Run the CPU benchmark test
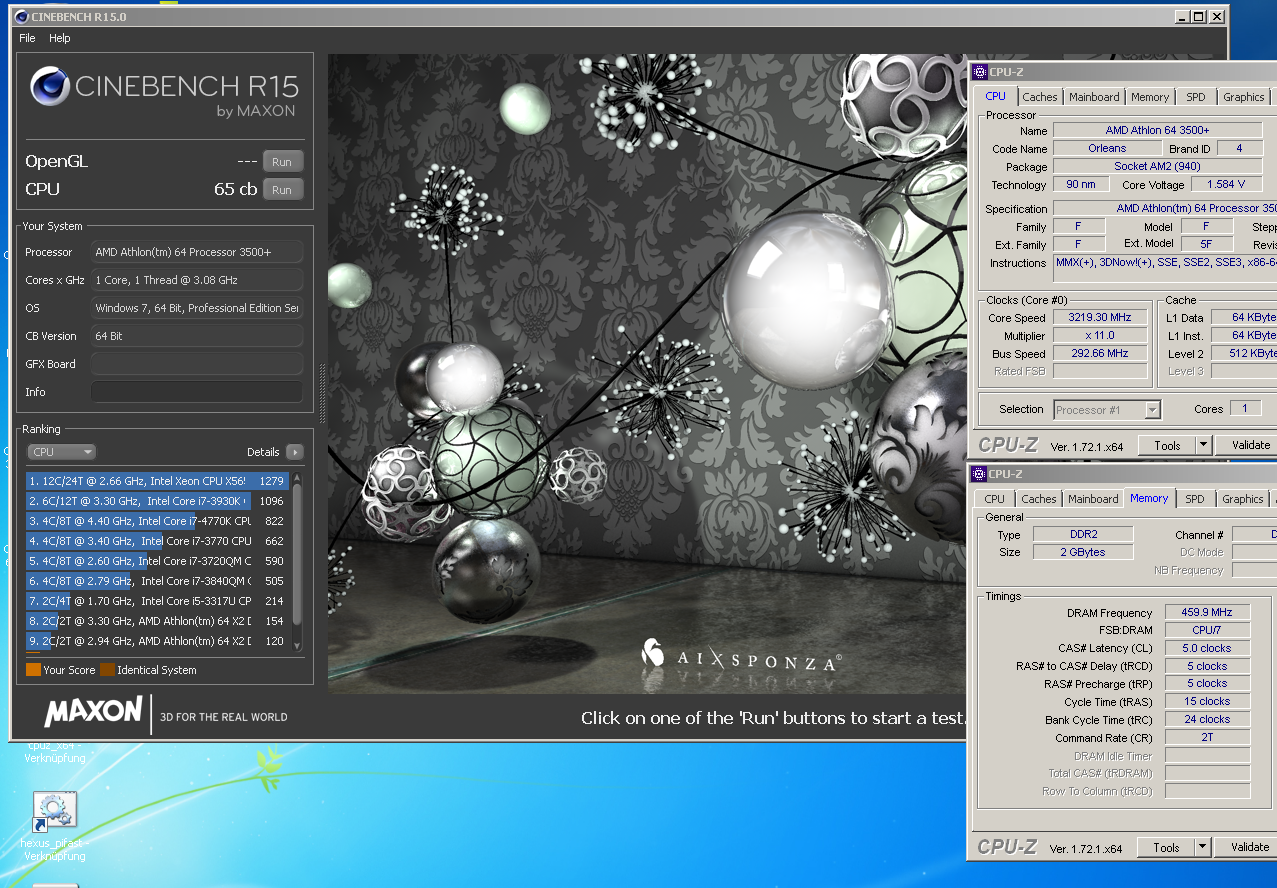 click(x=282, y=190)
